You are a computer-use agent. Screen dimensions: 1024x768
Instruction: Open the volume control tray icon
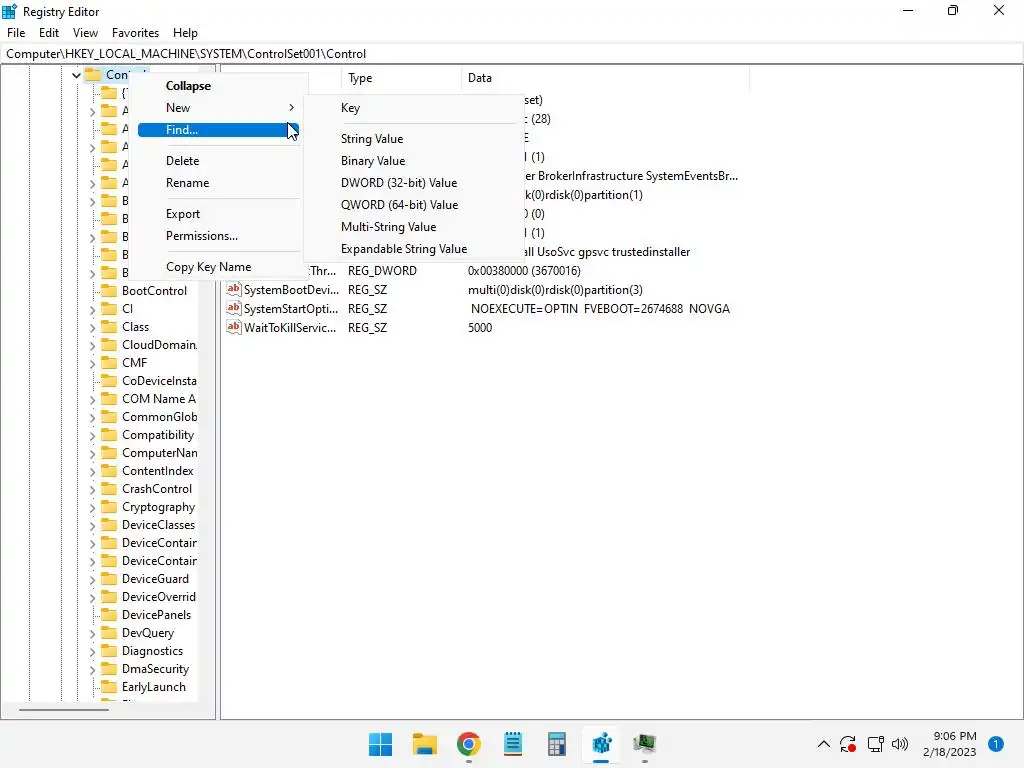pyautogui.click(x=900, y=744)
